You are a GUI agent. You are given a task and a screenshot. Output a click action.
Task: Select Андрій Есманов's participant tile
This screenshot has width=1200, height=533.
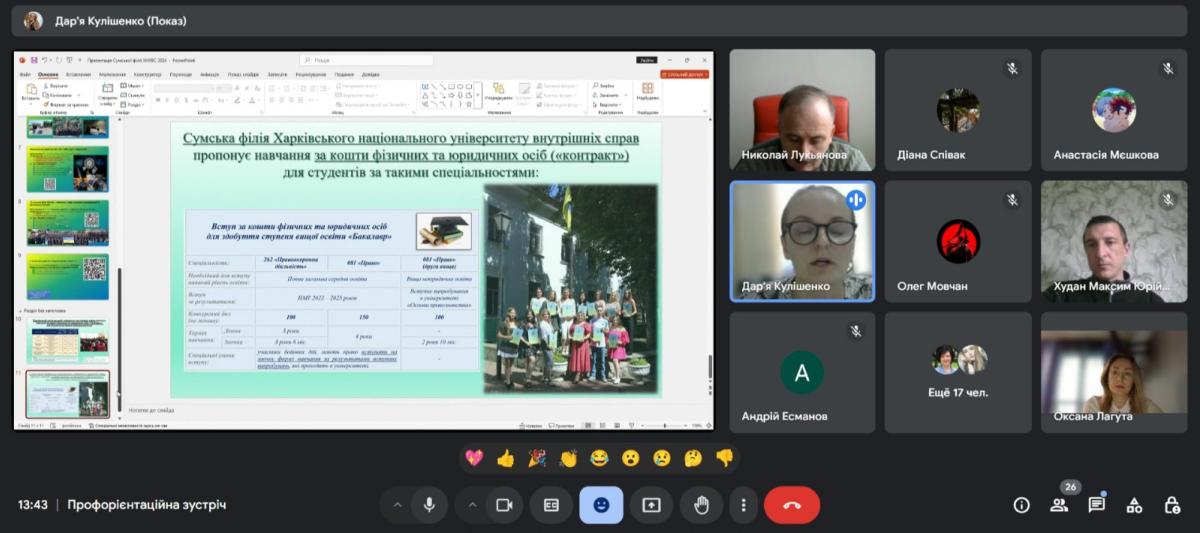pyautogui.click(x=802, y=372)
